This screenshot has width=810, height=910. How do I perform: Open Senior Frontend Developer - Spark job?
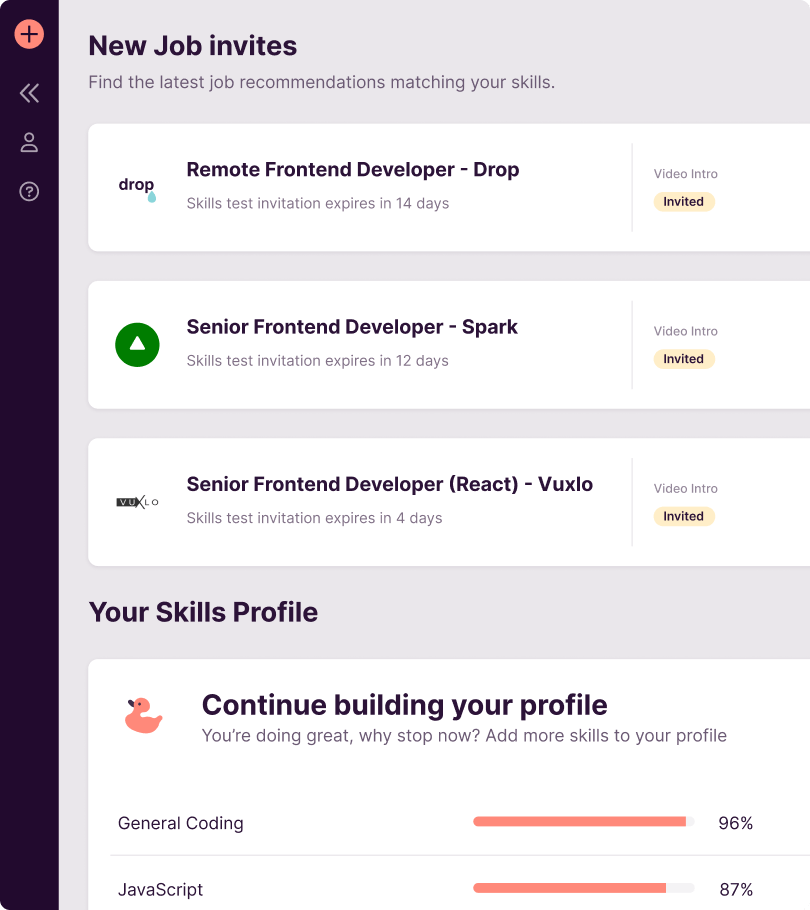tap(352, 327)
